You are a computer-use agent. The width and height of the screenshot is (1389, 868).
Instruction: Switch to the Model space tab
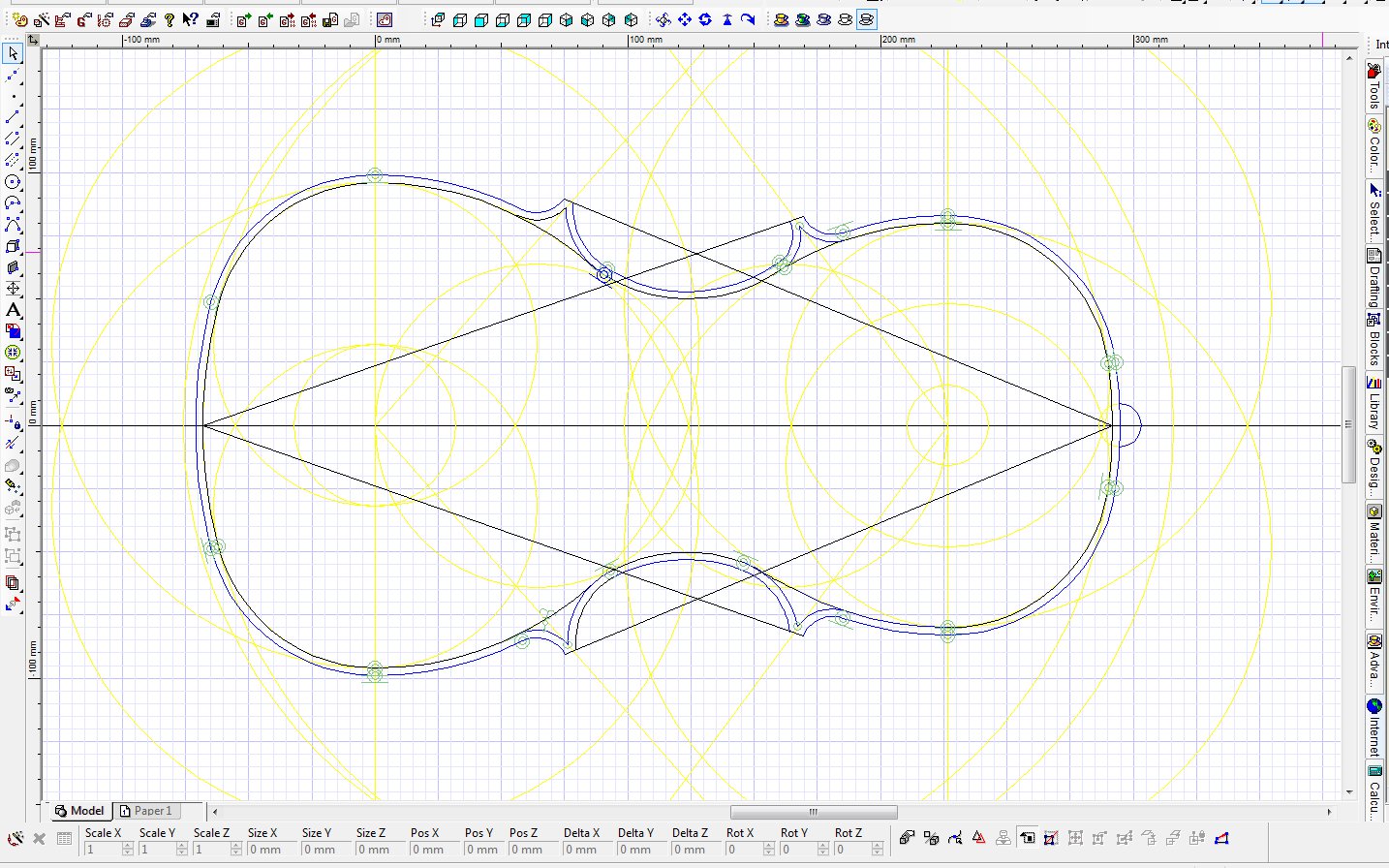[79, 811]
